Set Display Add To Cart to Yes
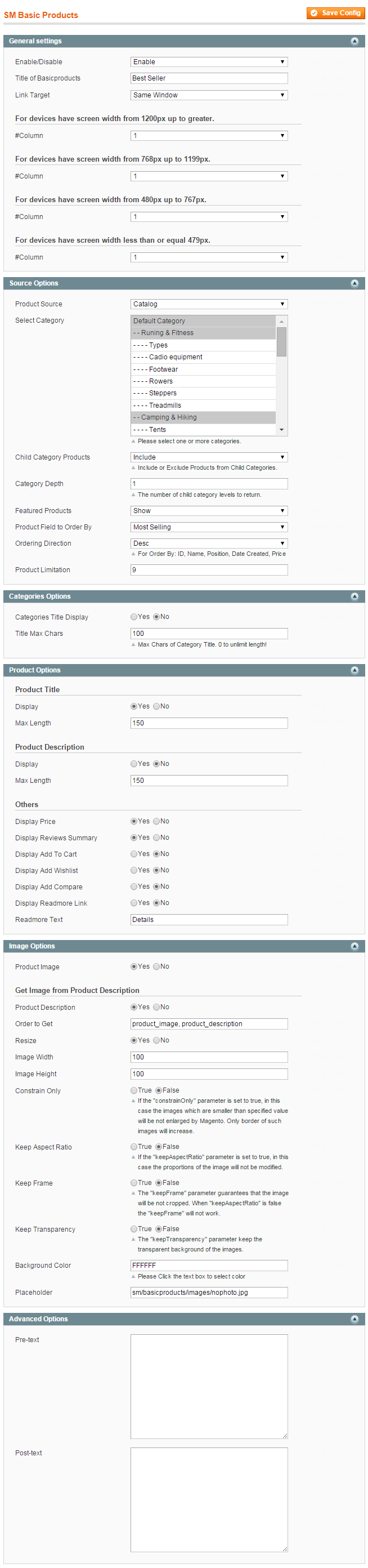The height and width of the screenshot is (1568, 368). [134, 854]
